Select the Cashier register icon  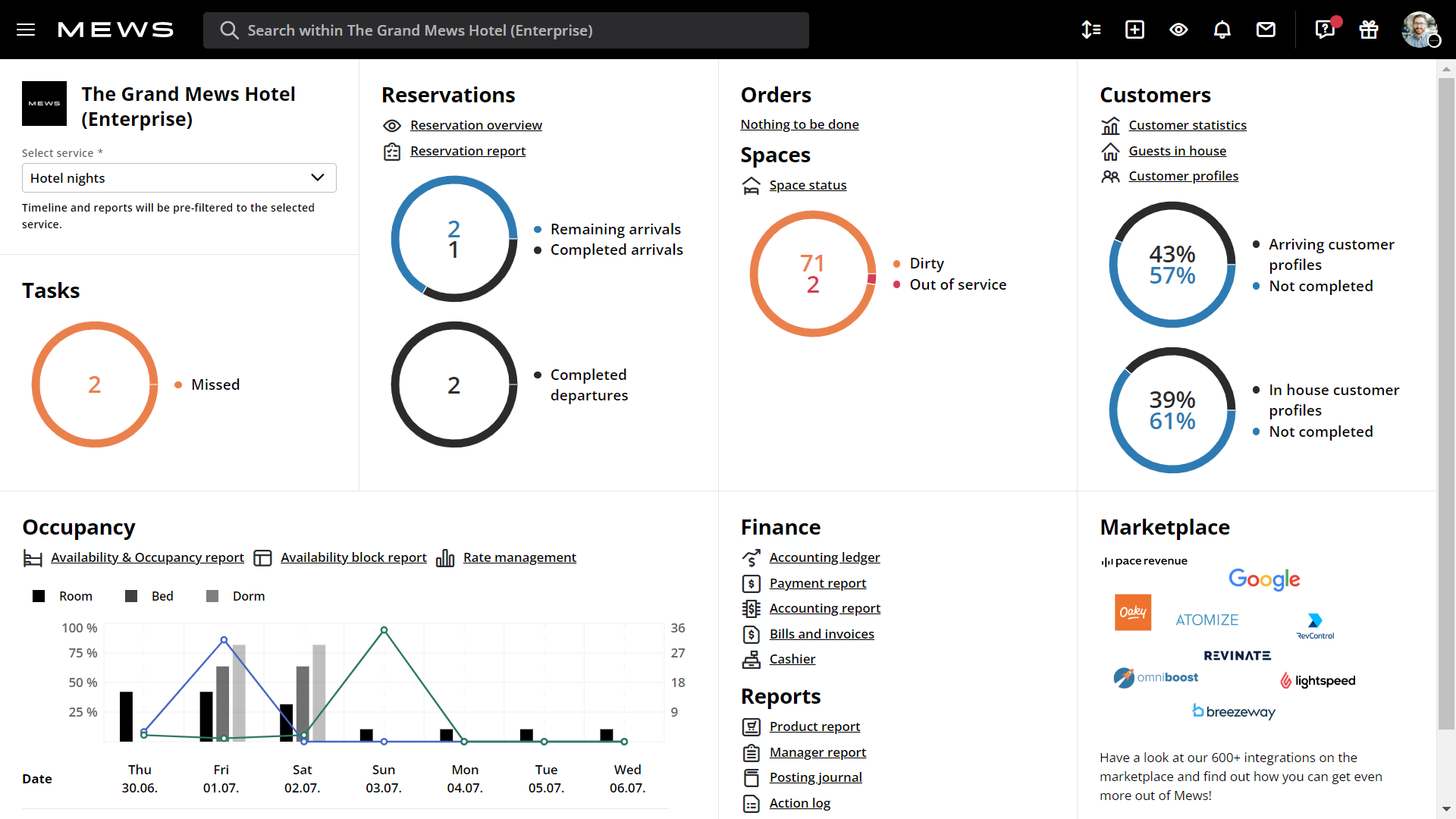[x=752, y=659]
